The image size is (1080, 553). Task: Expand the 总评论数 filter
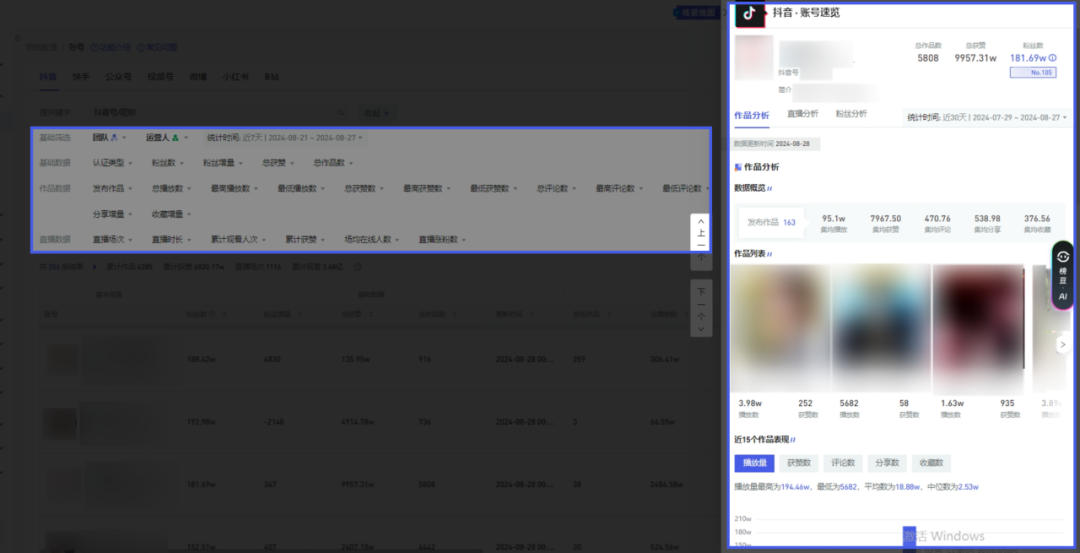coord(557,188)
